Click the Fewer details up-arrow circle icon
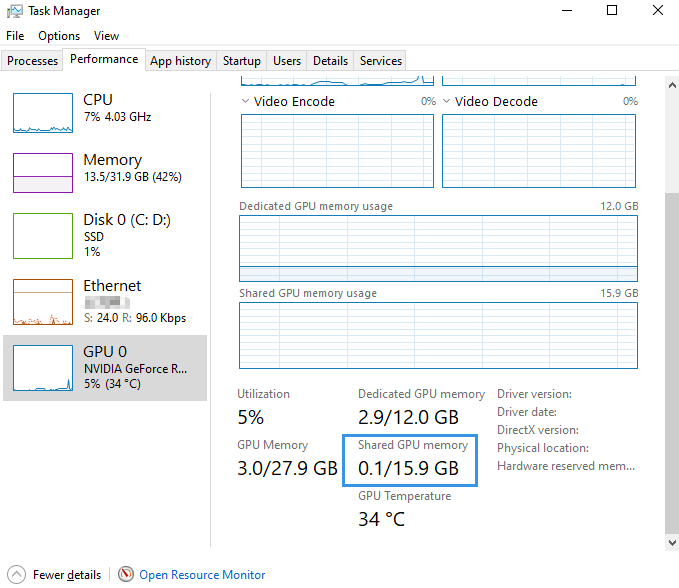679x588 pixels. [x=16, y=575]
